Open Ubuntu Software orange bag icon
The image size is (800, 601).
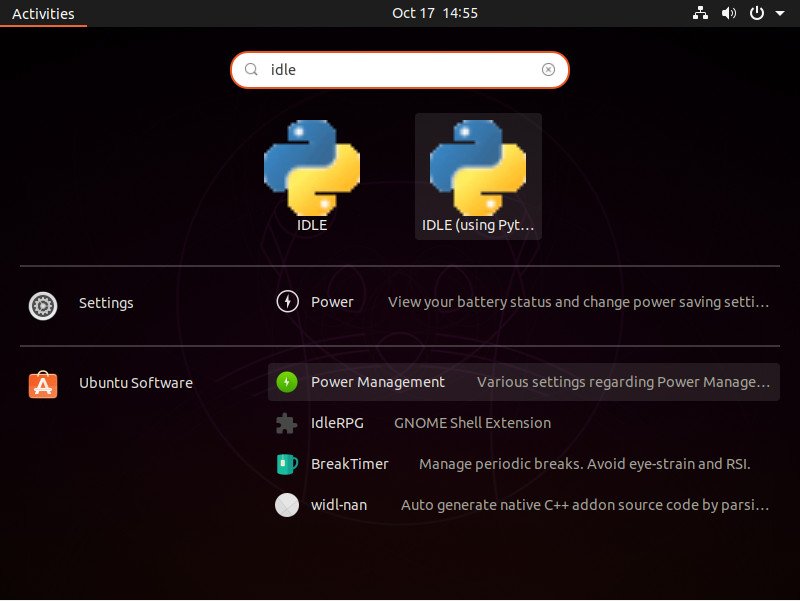[x=43, y=384]
